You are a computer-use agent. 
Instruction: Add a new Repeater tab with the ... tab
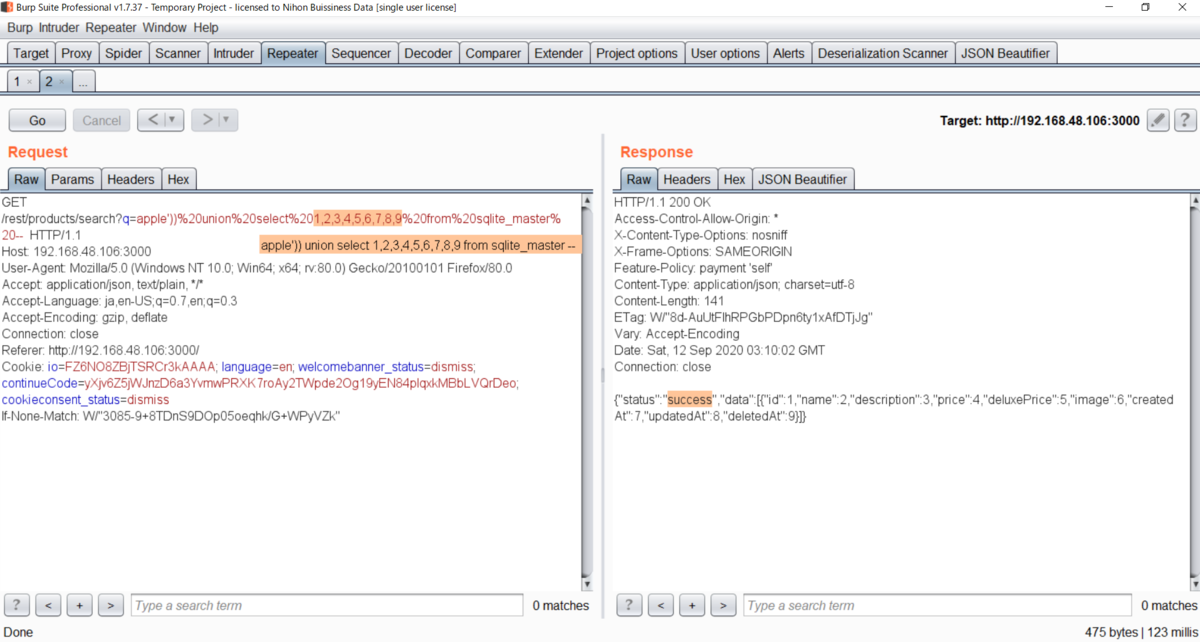tap(84, 82)
